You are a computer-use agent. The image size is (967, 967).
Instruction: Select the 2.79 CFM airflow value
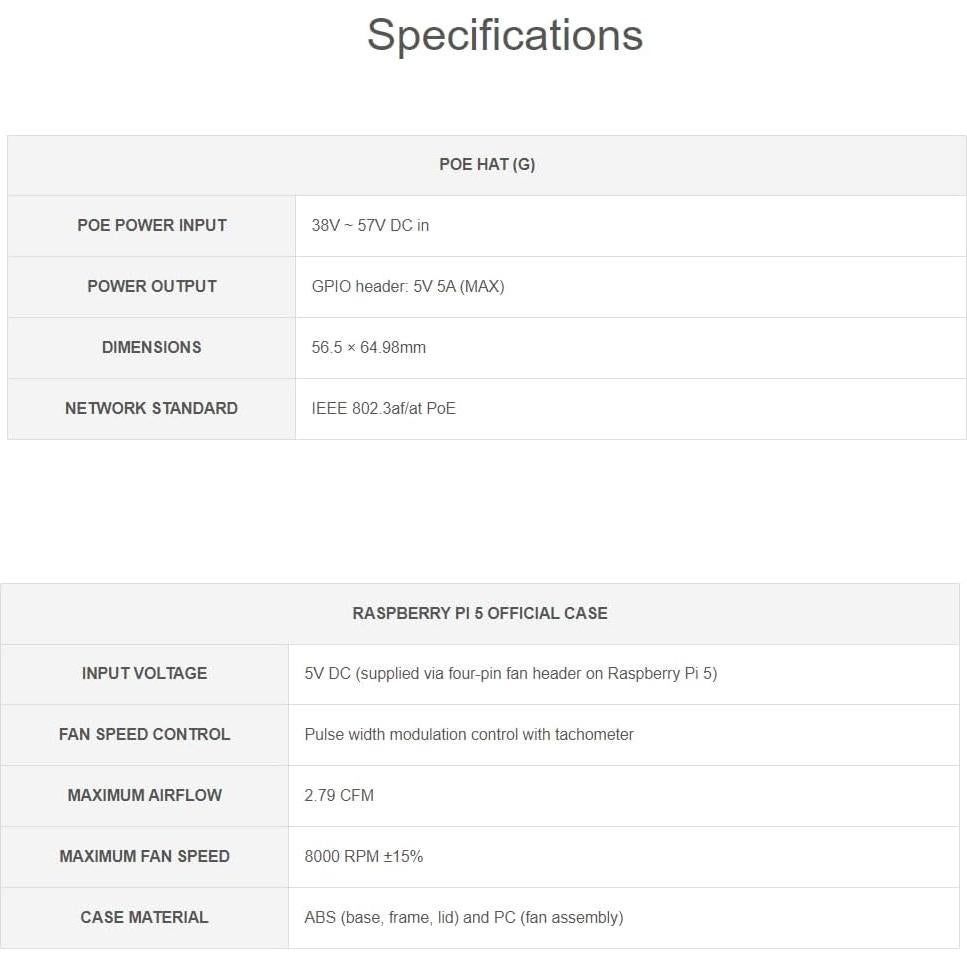coord(339,796)
